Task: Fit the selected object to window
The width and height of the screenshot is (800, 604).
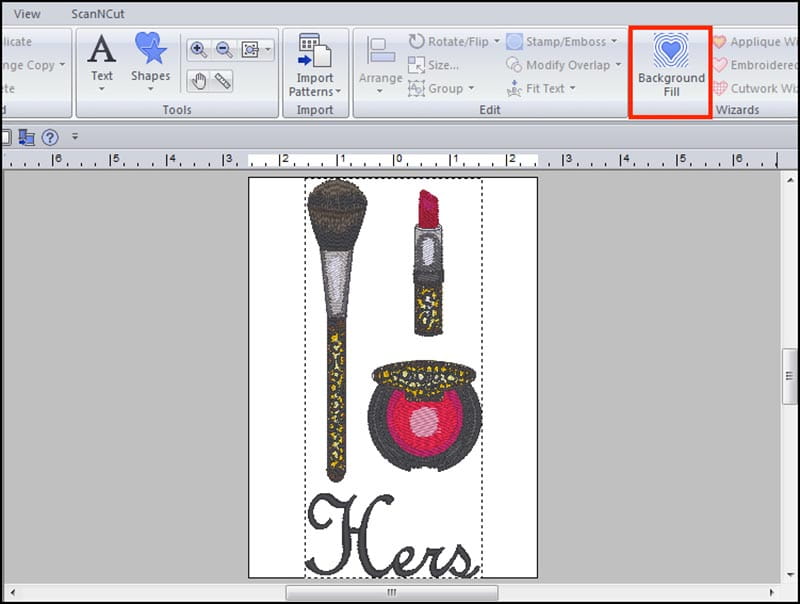Action: (251, 49)
